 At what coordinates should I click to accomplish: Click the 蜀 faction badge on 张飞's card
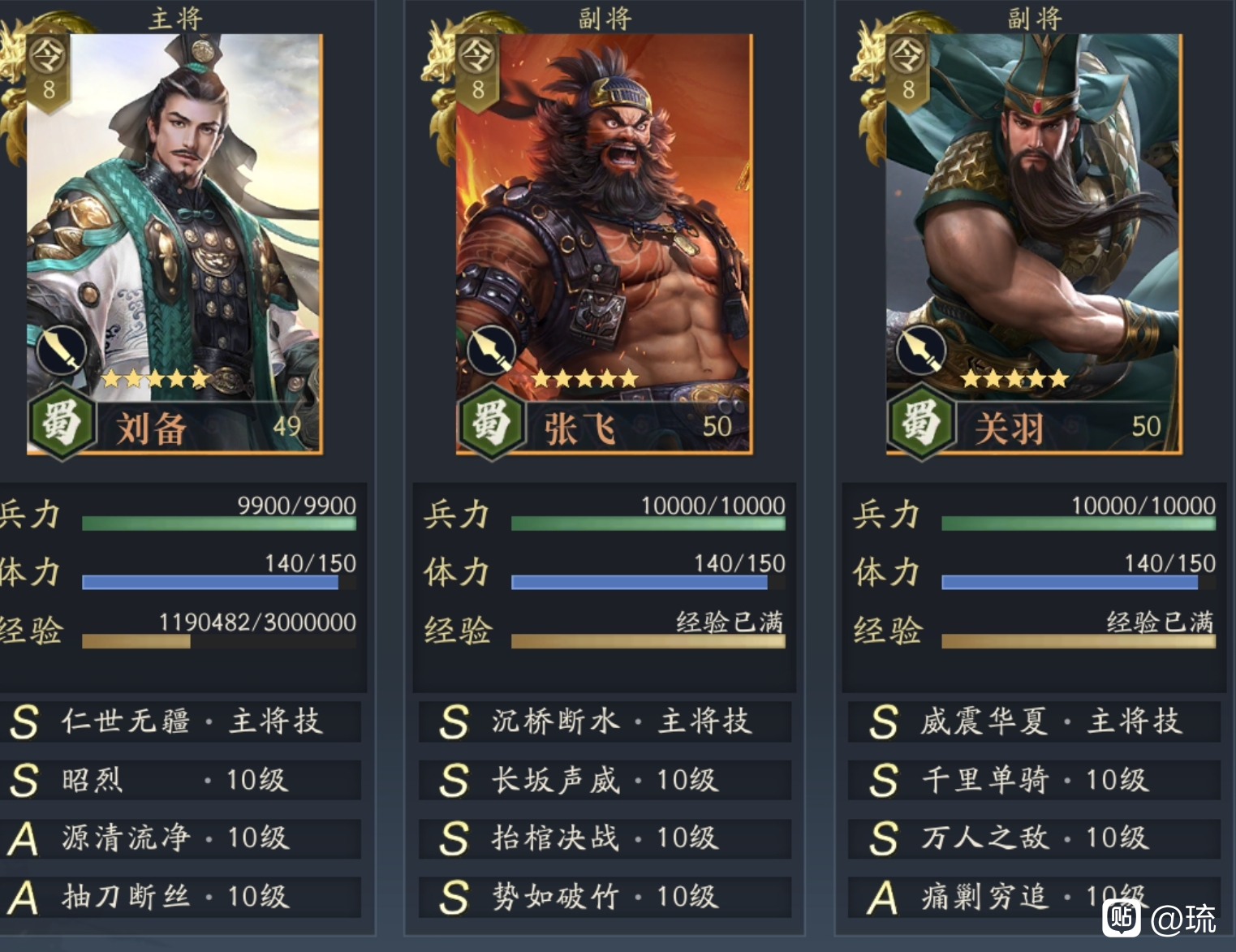point(492,424)
